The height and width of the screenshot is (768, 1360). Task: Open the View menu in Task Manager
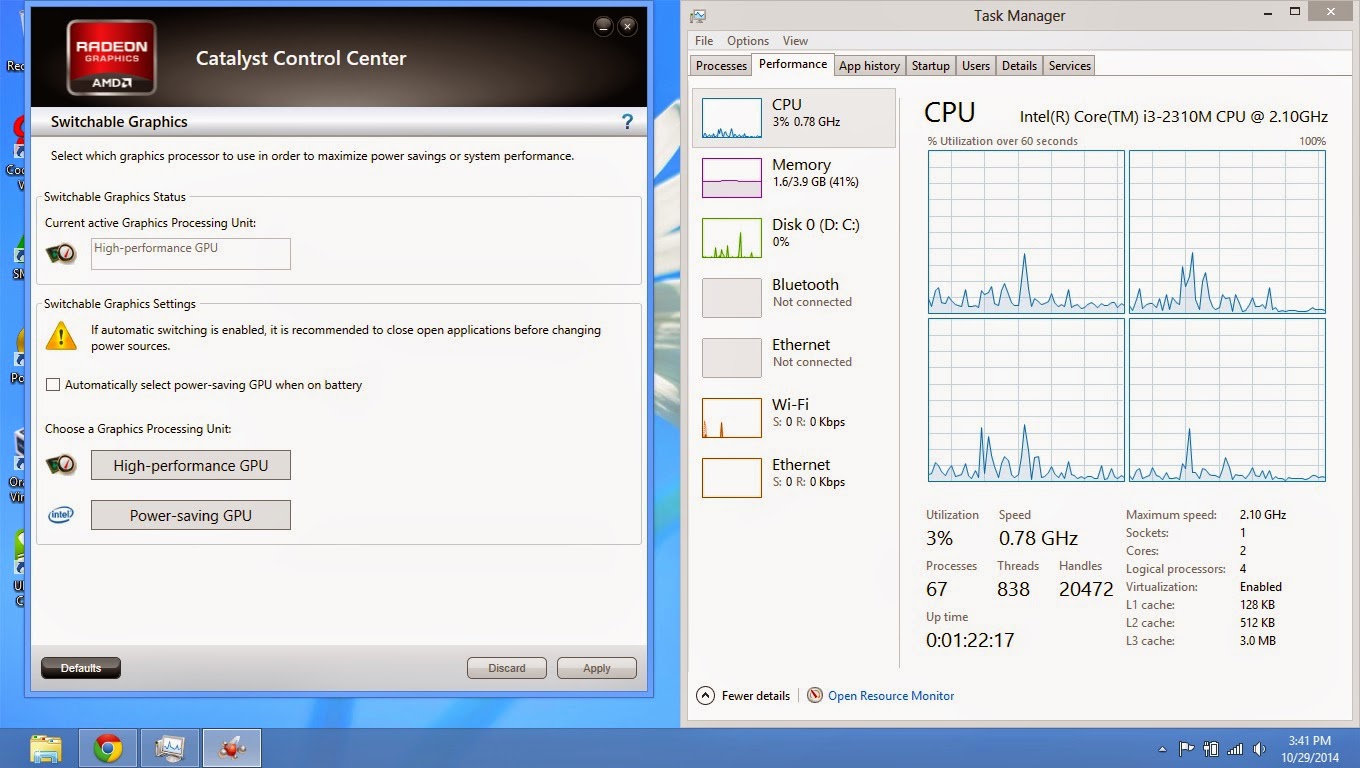point(795,41)
